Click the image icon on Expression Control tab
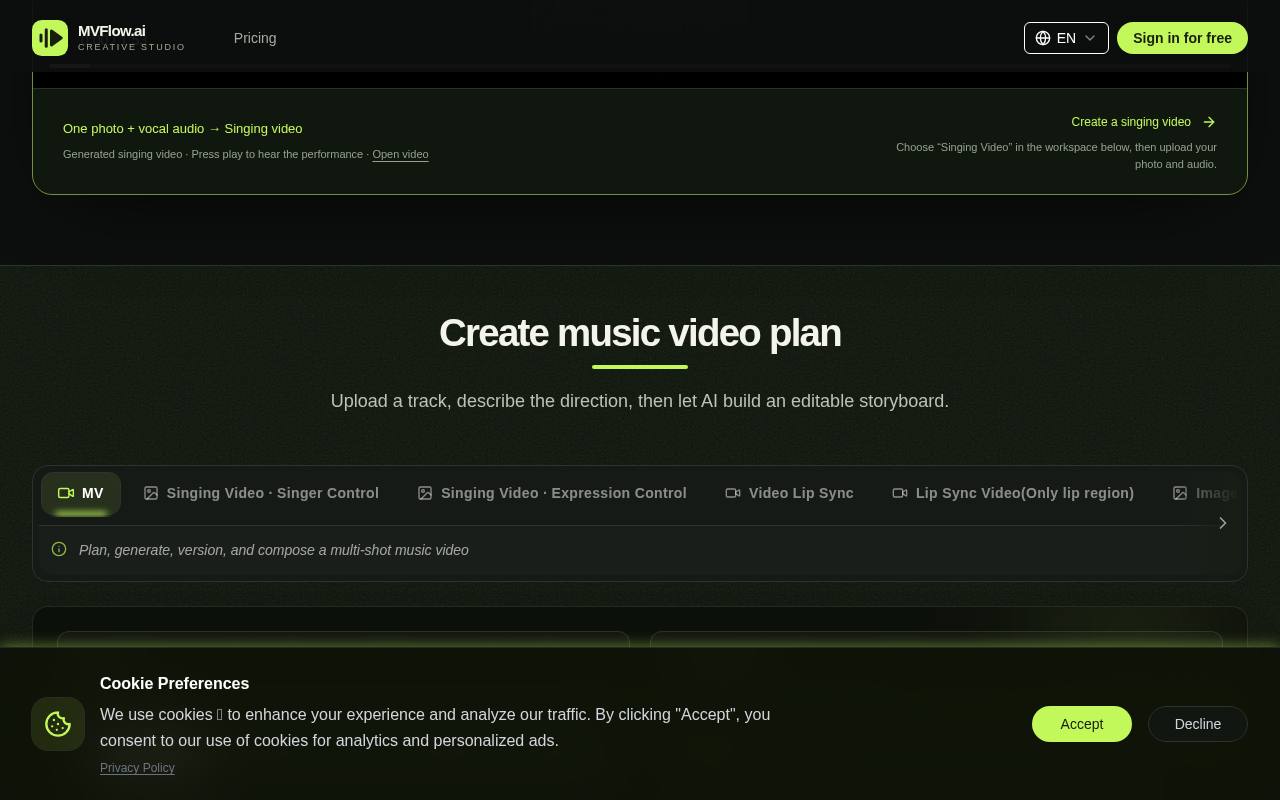 (425, 493)
